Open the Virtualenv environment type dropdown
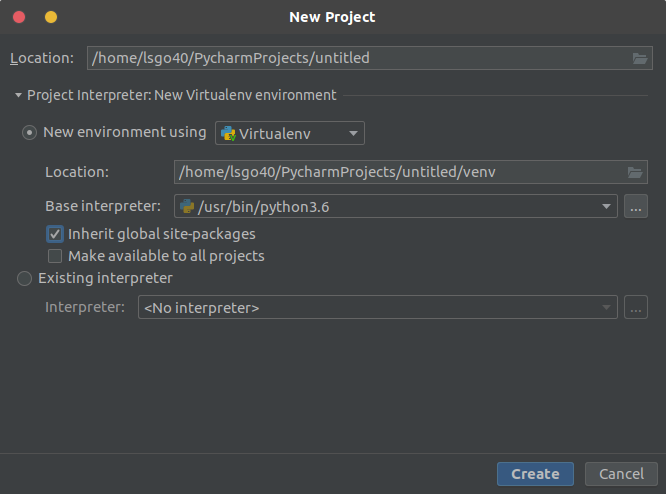 (x=290, y=133)
